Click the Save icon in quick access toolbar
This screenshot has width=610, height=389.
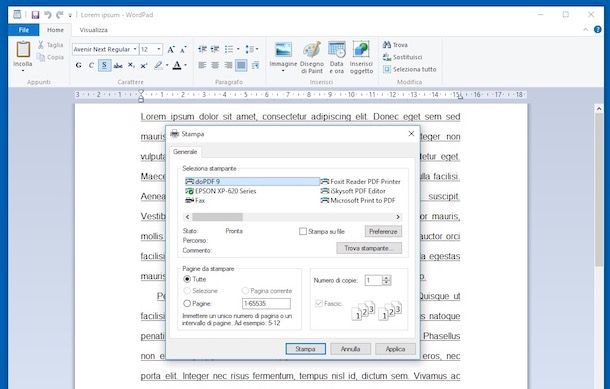click(x=35, y=15)
